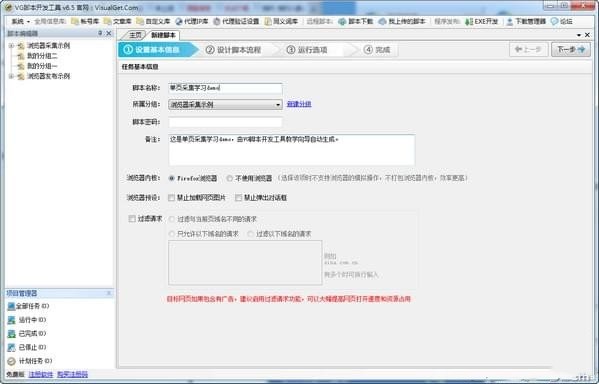Viewport: 599px width, 384px height.
Task: Click the 新建分组 link
Action: (x=299, y=104)
